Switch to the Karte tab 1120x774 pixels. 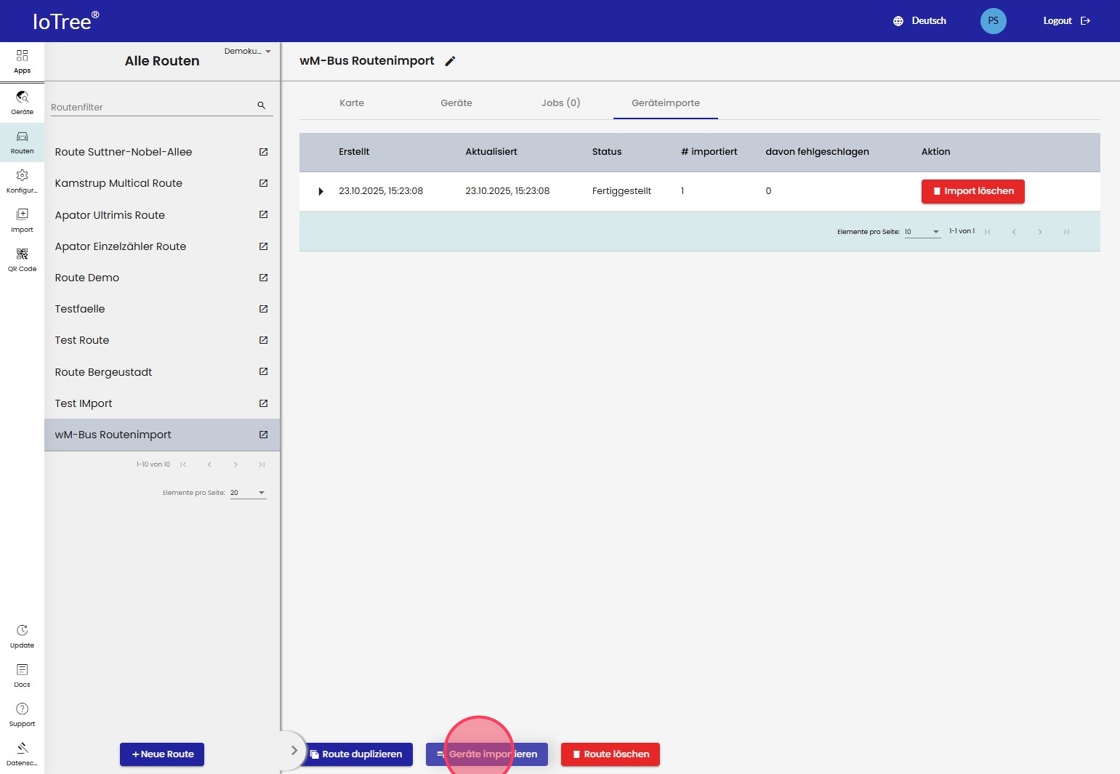coord(352,103)
